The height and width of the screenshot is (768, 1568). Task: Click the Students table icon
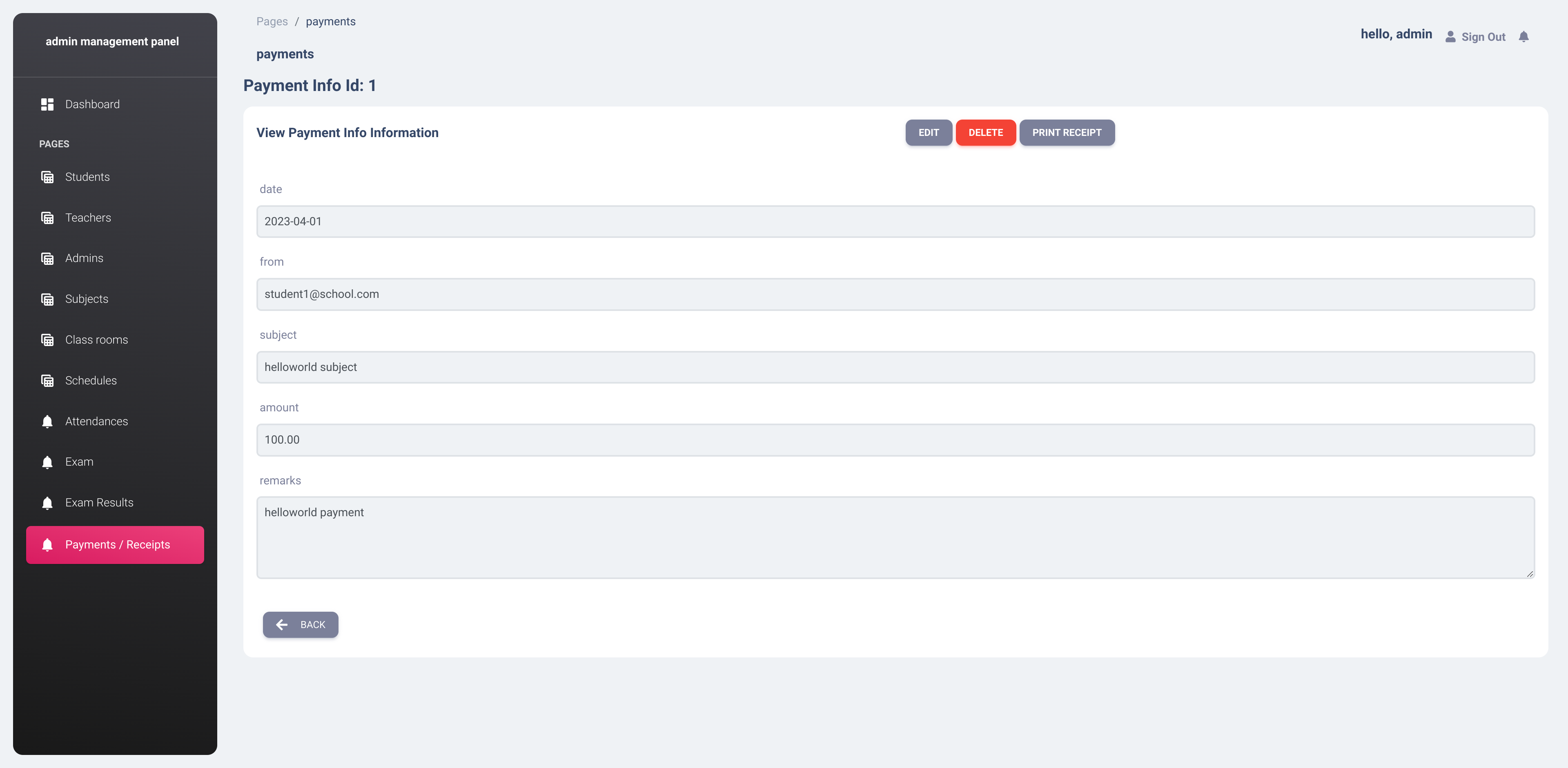coord(47,177)
